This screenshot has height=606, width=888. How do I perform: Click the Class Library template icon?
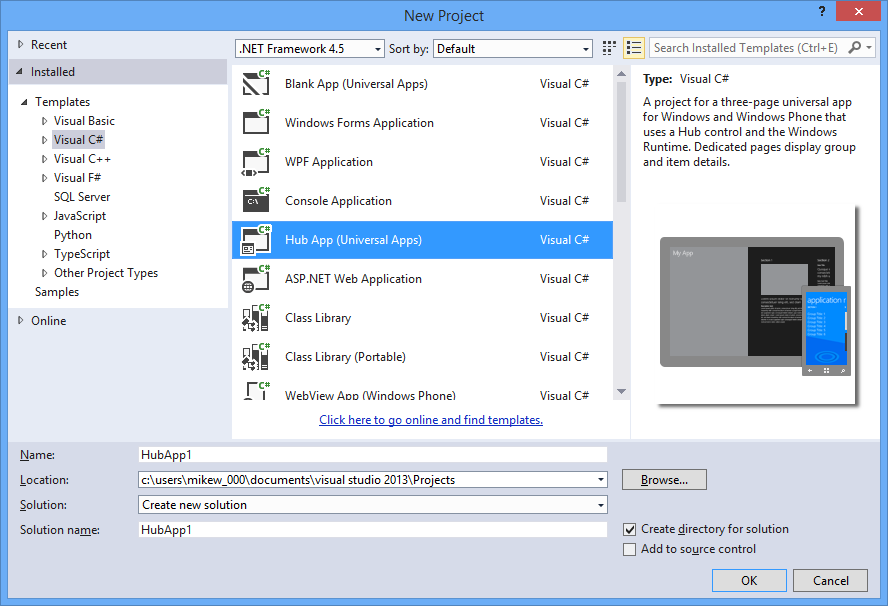pos(256,317)
